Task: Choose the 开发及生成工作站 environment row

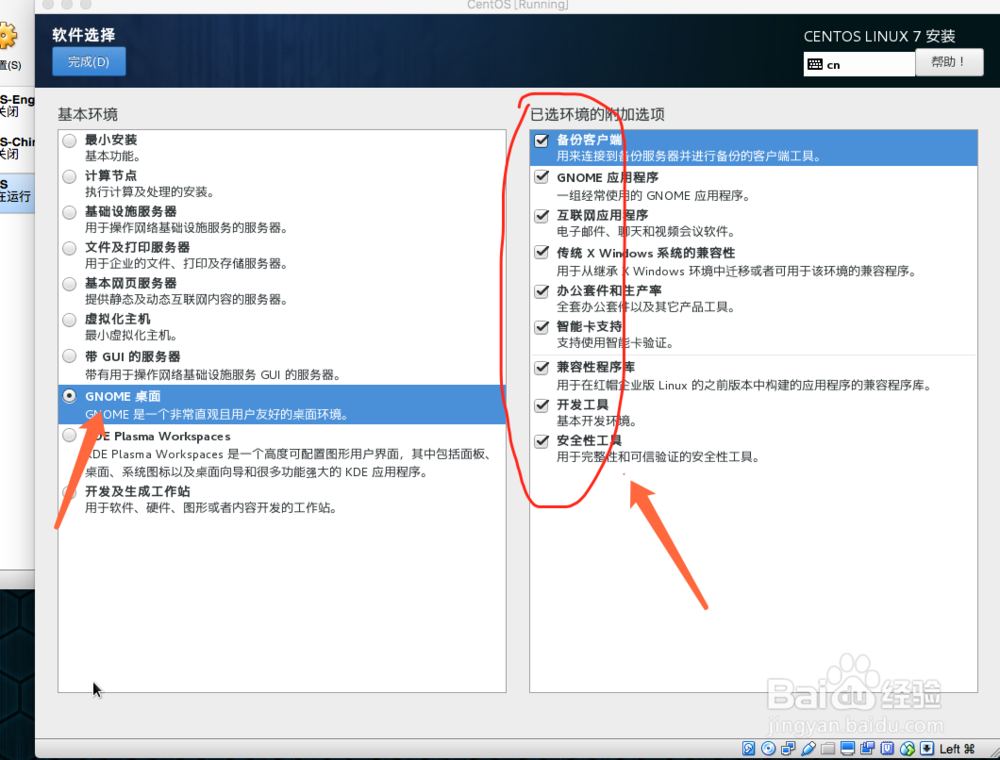Action: pos(282,499)
